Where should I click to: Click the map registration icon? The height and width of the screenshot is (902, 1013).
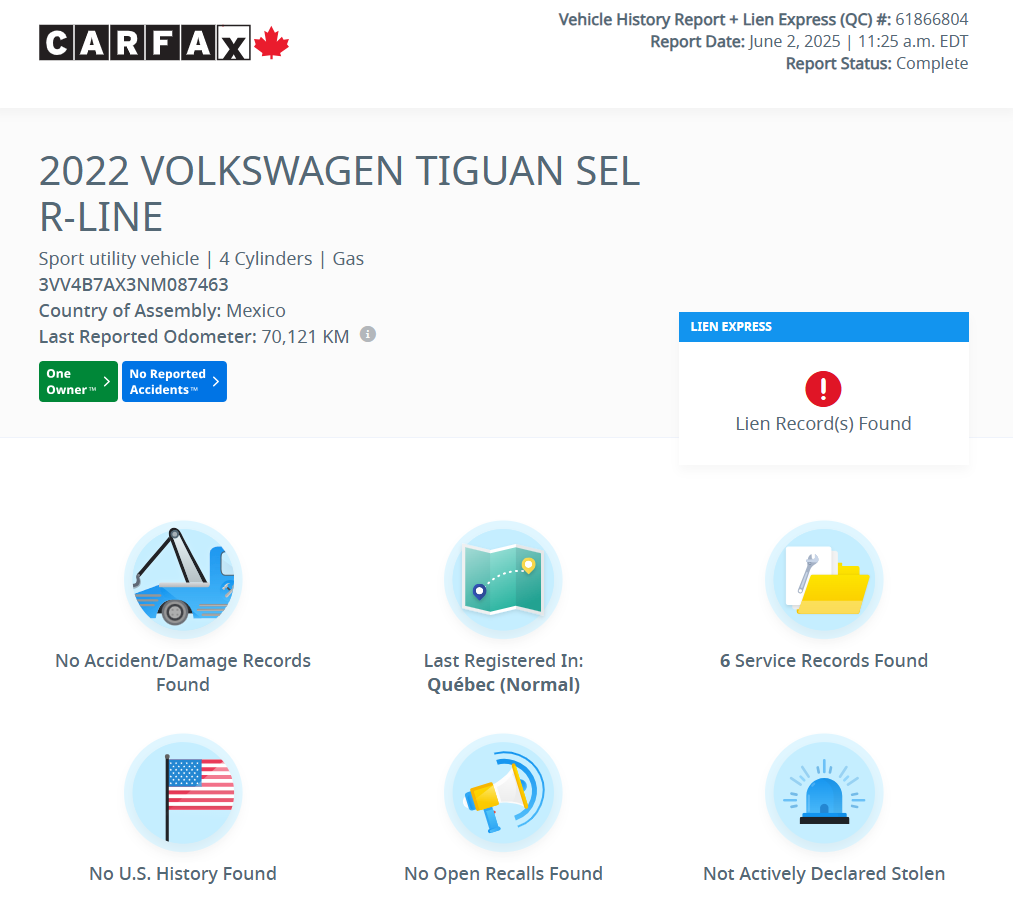pyautogui.click(x=503, y=580)
